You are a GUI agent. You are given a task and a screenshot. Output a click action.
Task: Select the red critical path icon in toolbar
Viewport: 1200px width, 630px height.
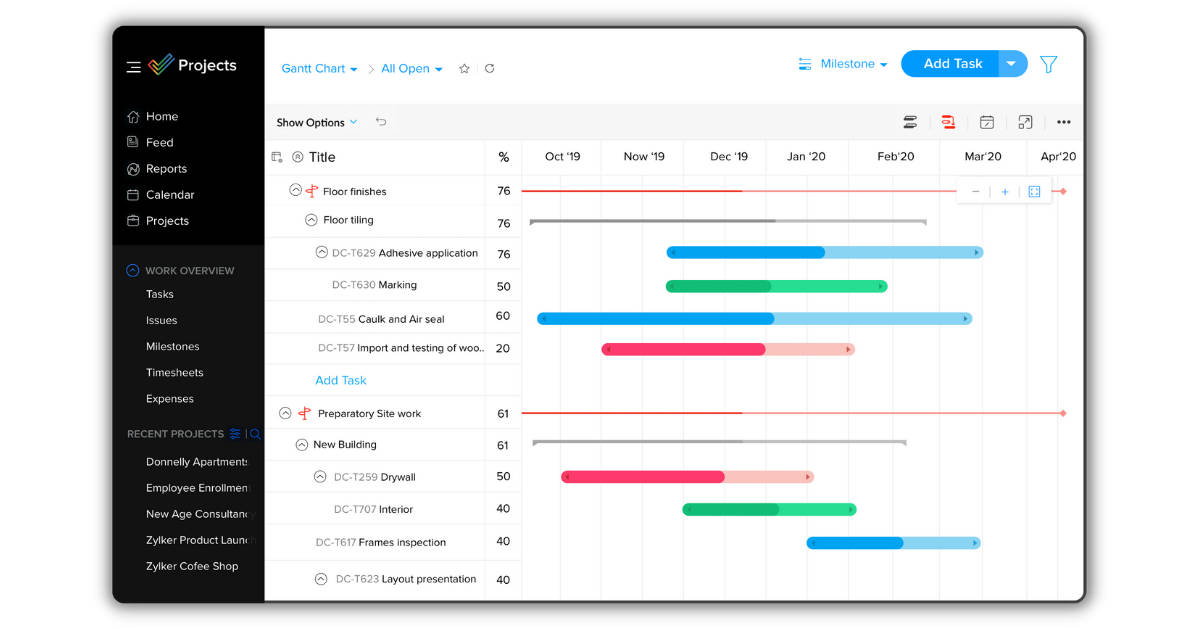click(x=947, y=121)
